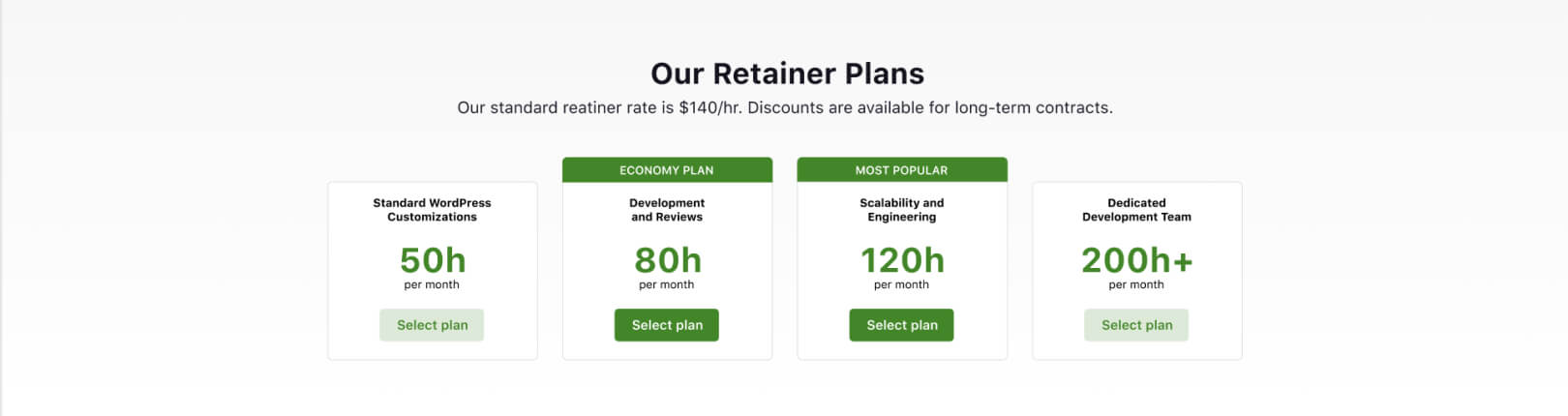Click the ECONOMY PLAN banner
Screen dimensions: 1568x416
pyautogui.click(x=667, y=170)
